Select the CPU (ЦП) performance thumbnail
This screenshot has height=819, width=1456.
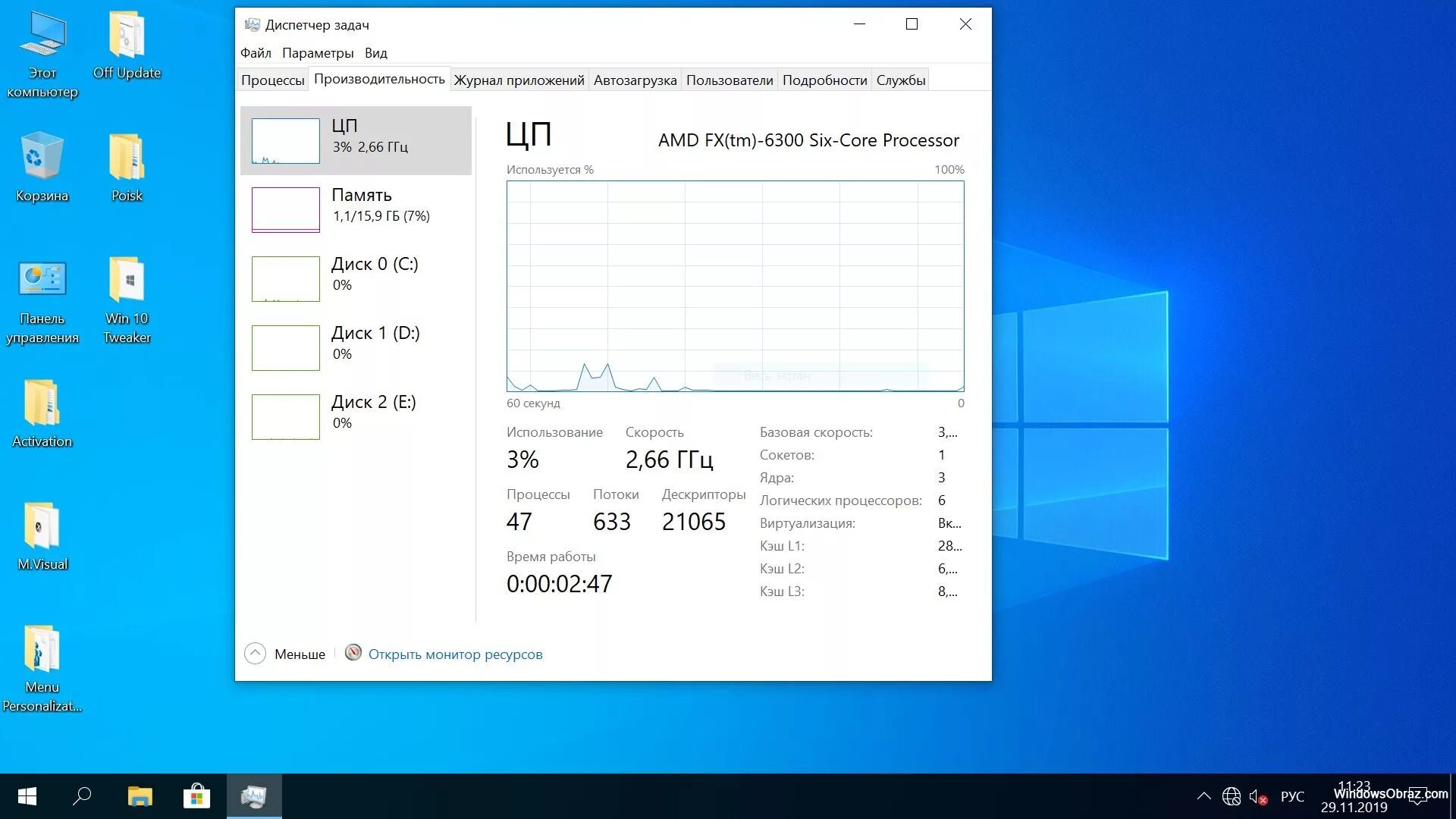285,140
